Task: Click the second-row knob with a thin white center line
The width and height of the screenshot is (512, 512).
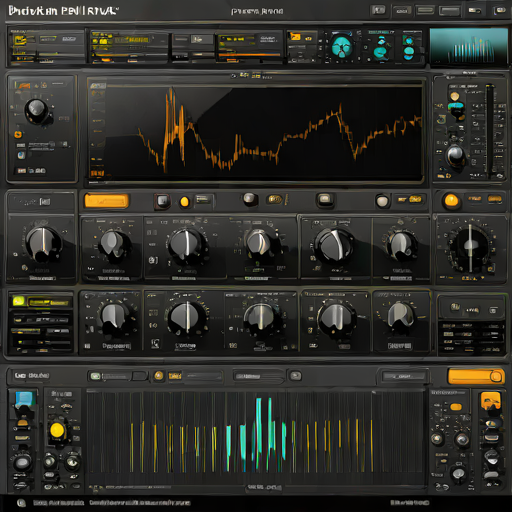Action: (x=187, y=318)
